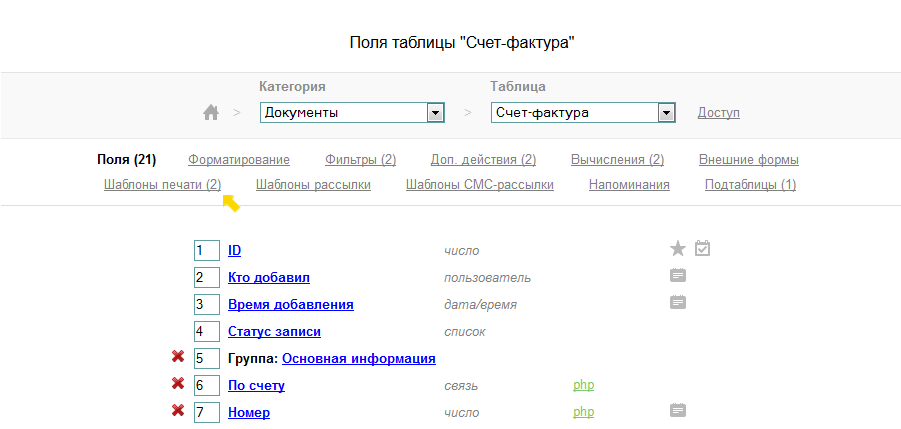Click the order number field for ID
Screen dimensions: 901x429
pos(206,250)
